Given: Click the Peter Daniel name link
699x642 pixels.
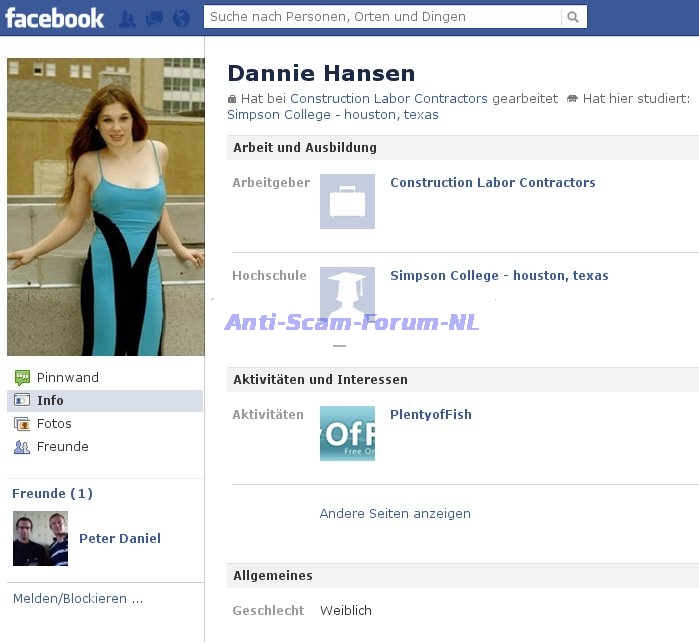Looking at the screenshot, I should [119, 538].
